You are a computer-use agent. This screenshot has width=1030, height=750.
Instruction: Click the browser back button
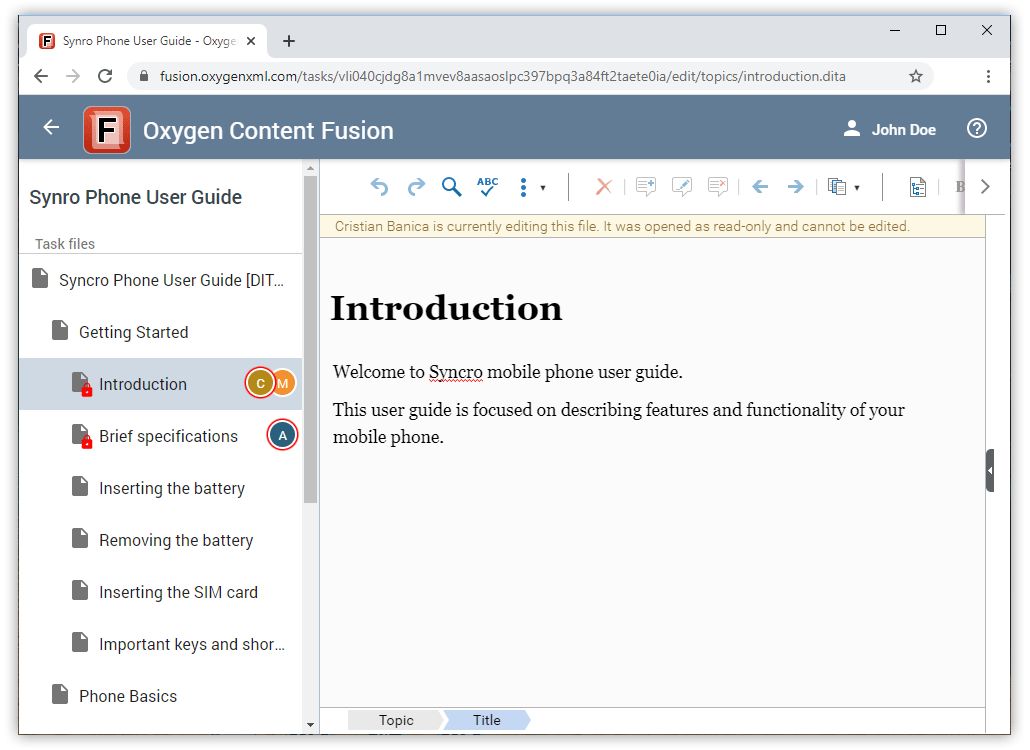pyautogui.click(x=41, y=76)
